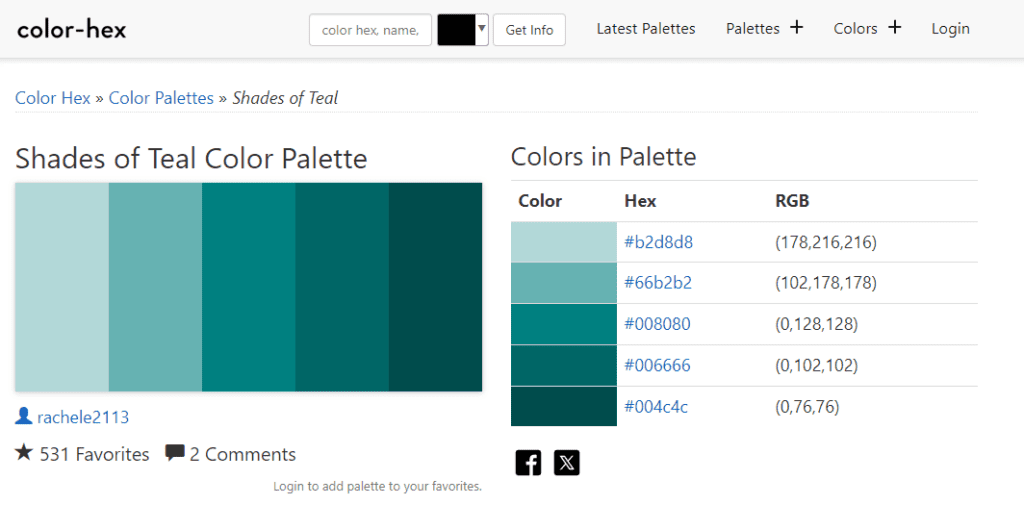Open the #006666 hex link
This screenshot has width=1024, height=505.
click(657, 365)
